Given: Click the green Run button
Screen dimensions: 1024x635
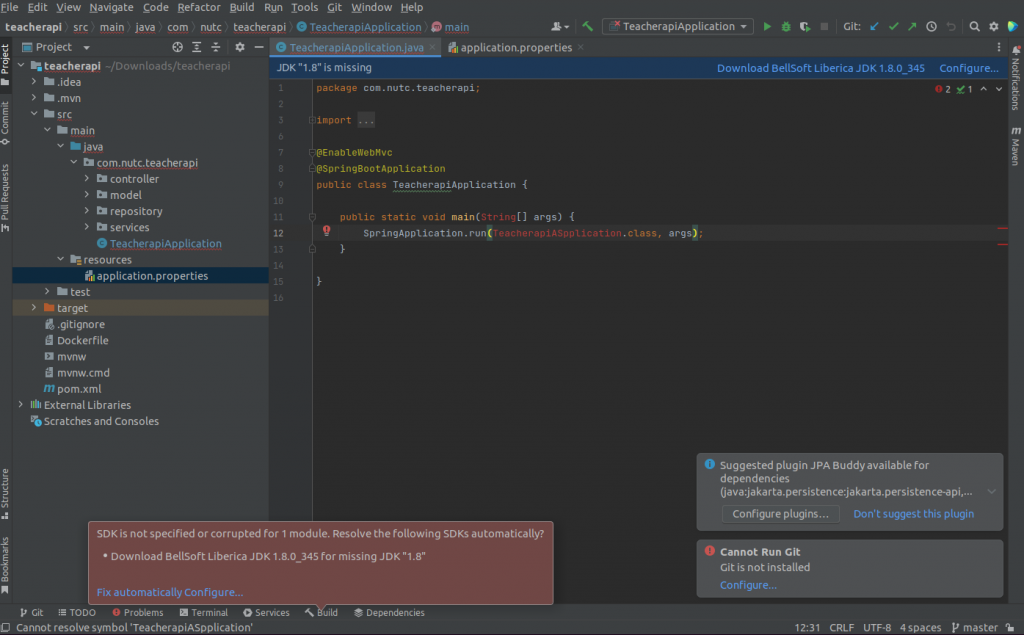Looking at the screenshot, I should pos(767,27).
